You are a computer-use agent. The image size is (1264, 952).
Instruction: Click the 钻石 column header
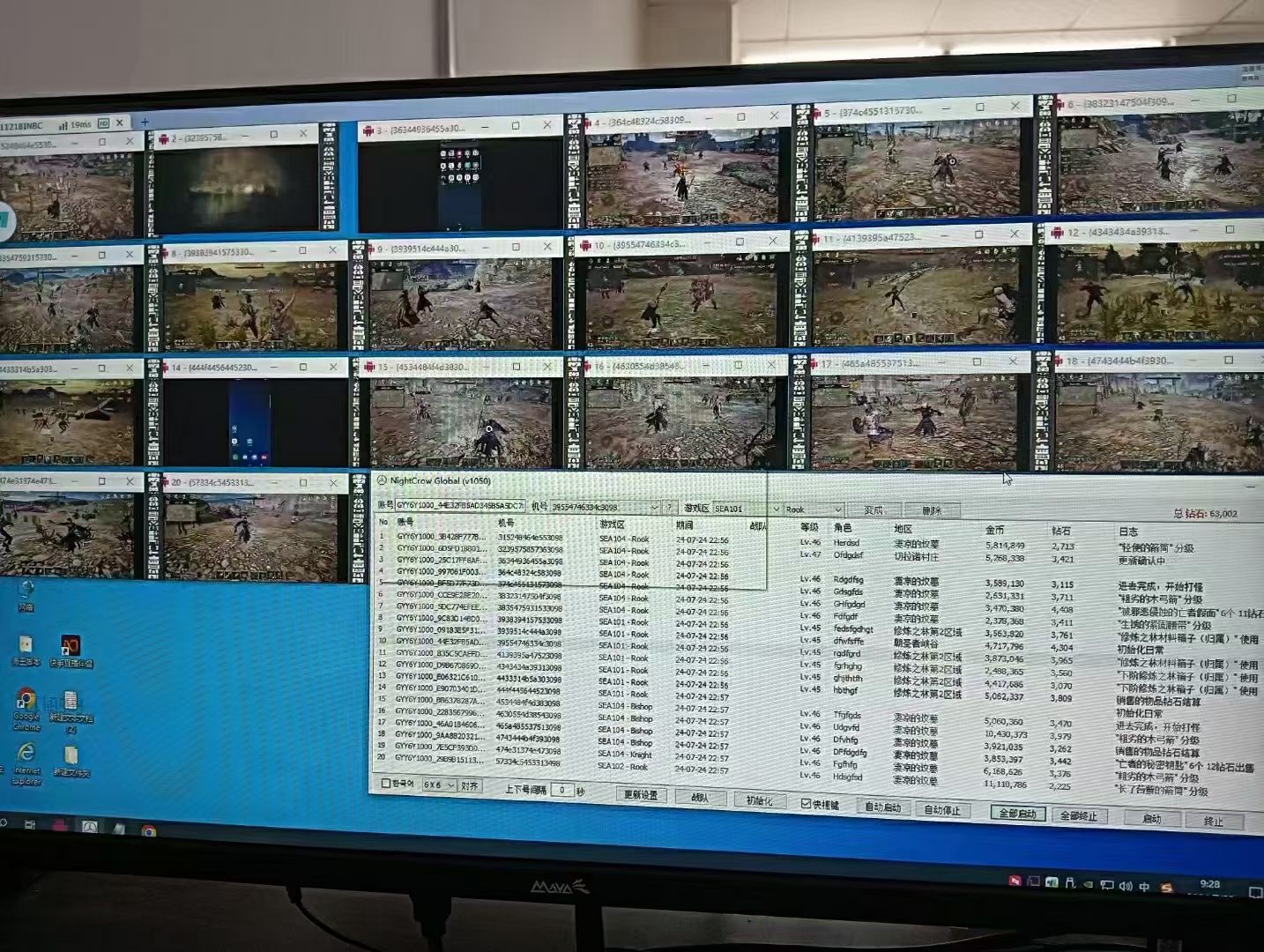(1061, 531)
